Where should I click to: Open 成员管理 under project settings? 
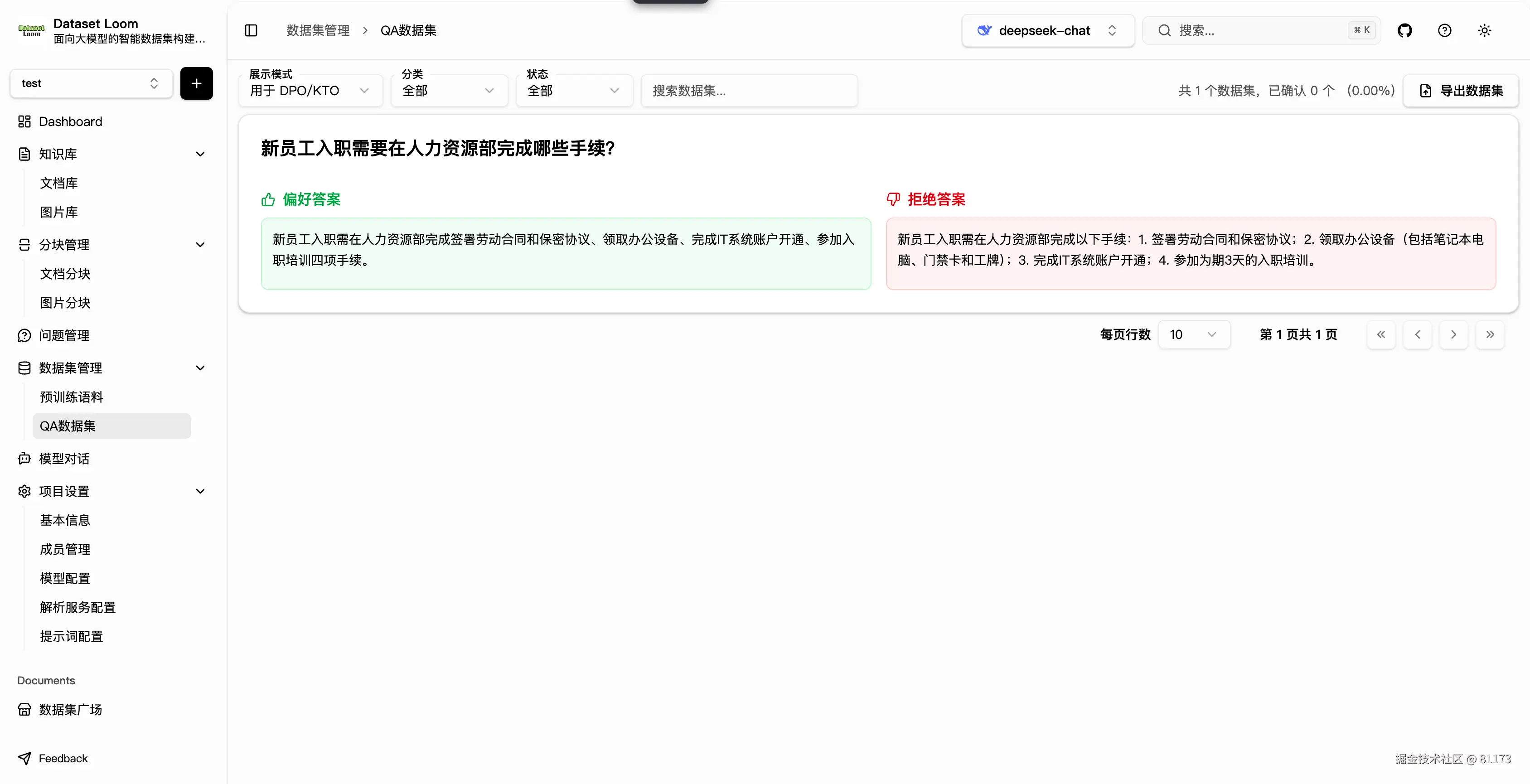tap(65, 549)
